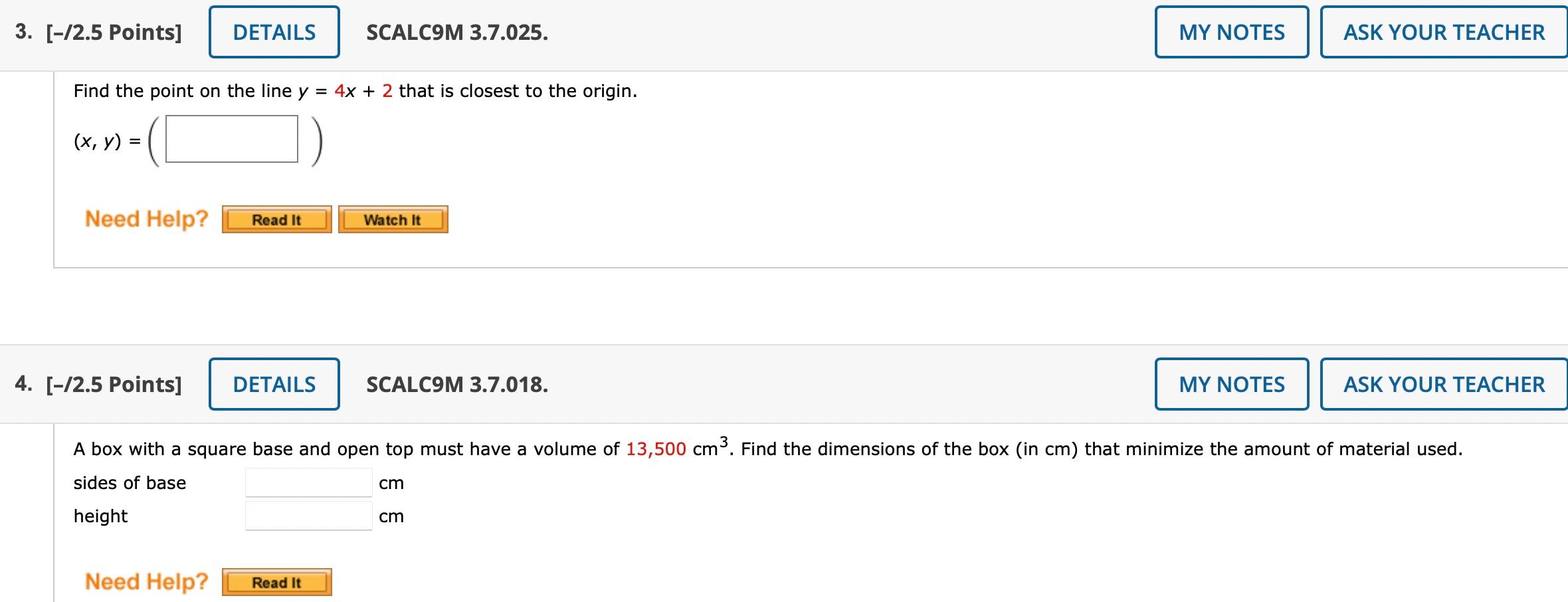The height and width of the screenshot is (602, 1568).
Task: Click the height input field
Action: [308, 515]
